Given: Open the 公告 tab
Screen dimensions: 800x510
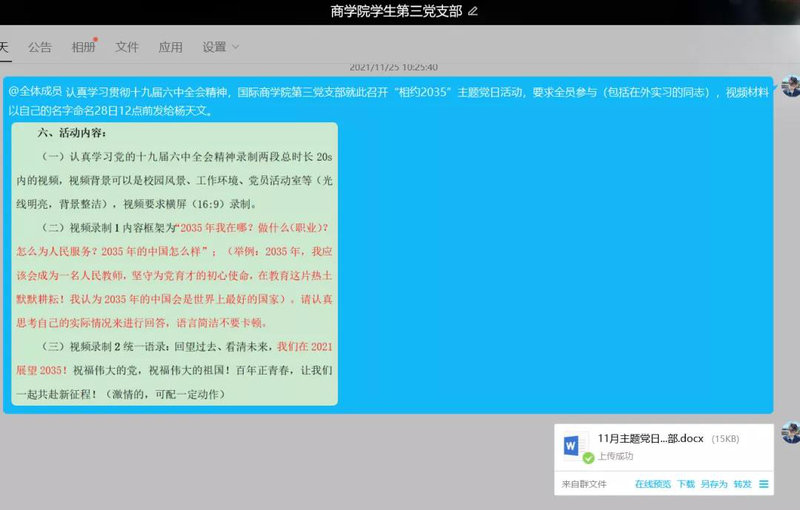Looking at the screenshot, I should coord(40,47).
